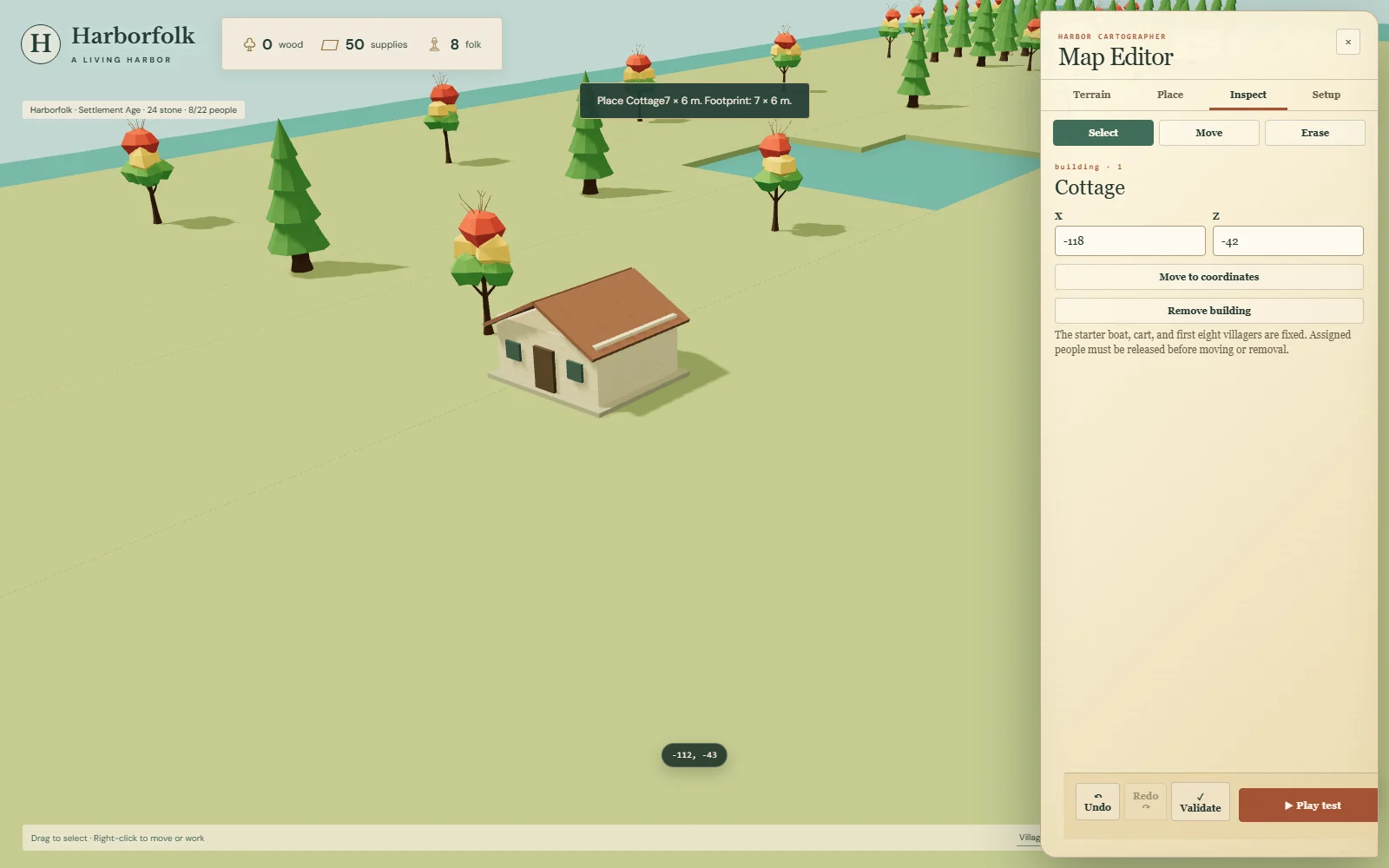Edit the X coordinate field
Viewport: 1389px width, 868px height.
coord(1129,241)
